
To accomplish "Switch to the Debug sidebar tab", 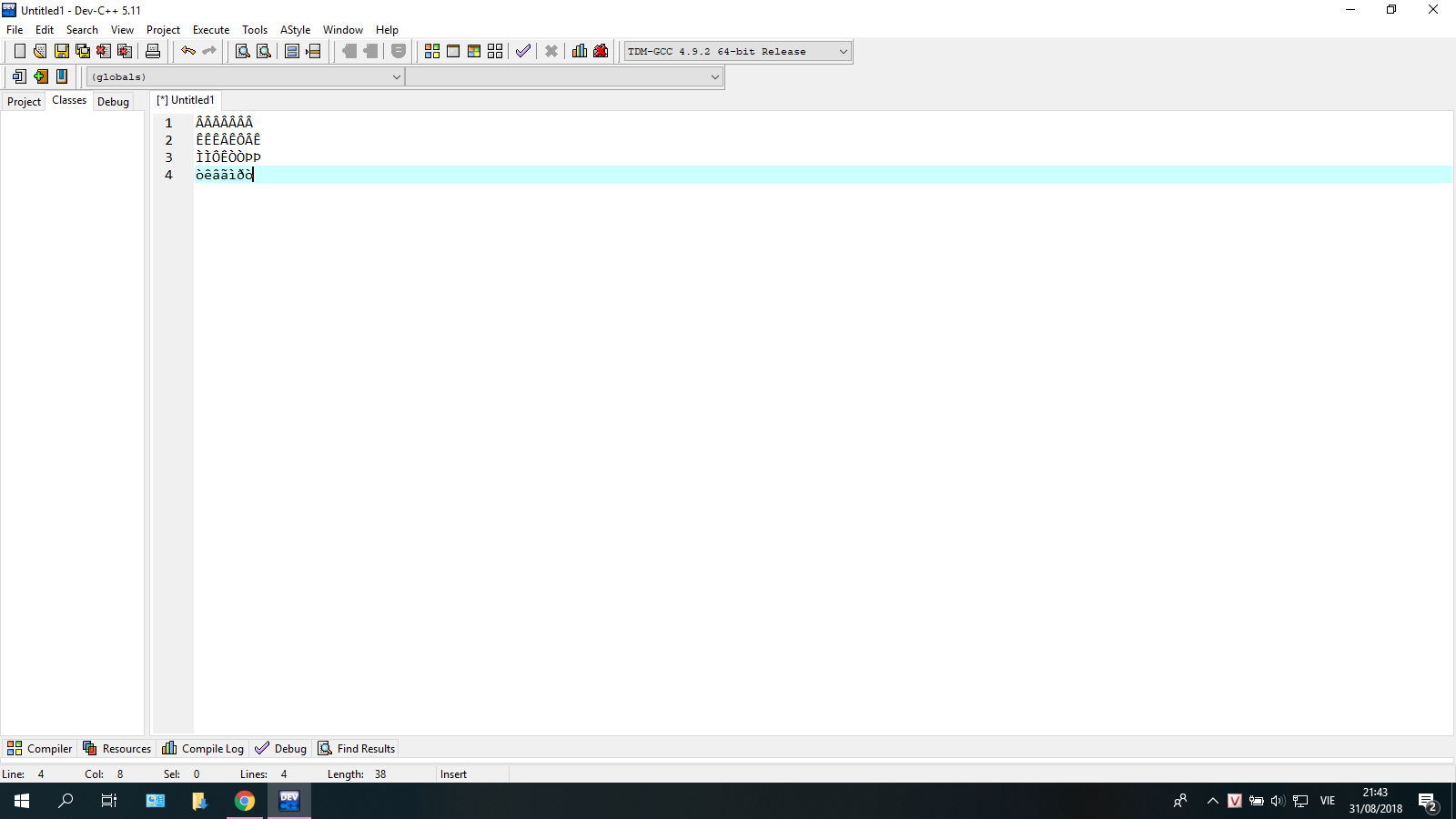I will (113, 101).
